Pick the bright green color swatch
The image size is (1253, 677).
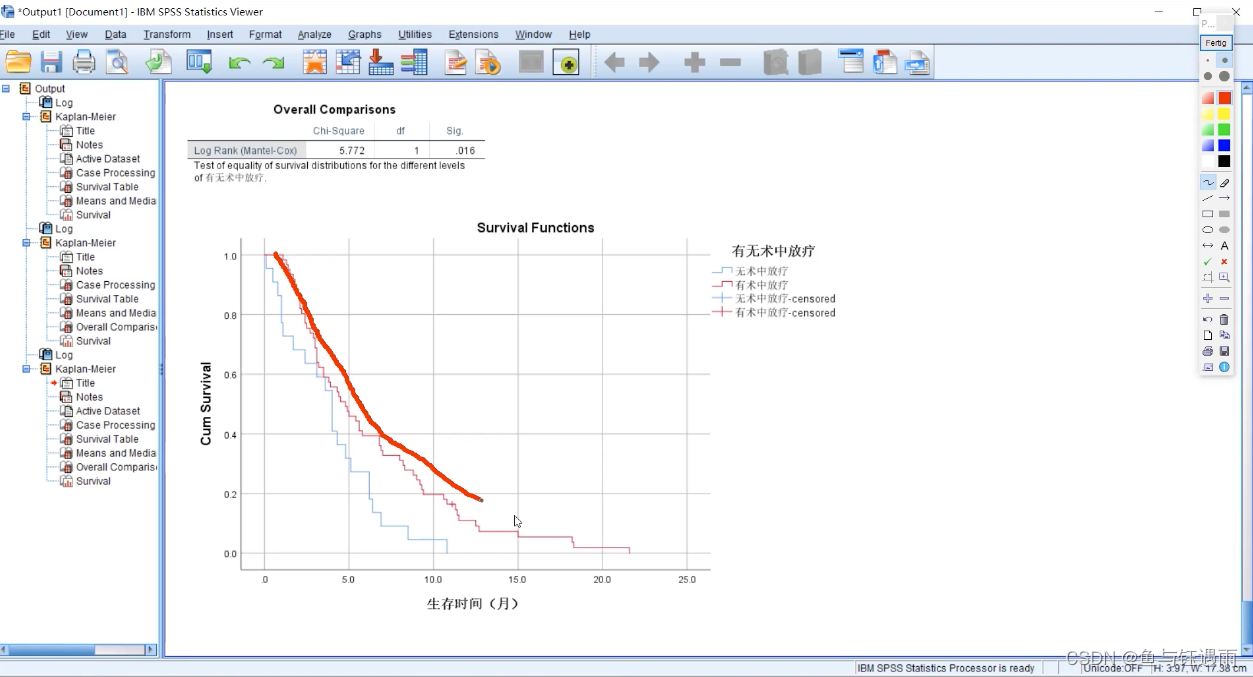(1224, 130)
